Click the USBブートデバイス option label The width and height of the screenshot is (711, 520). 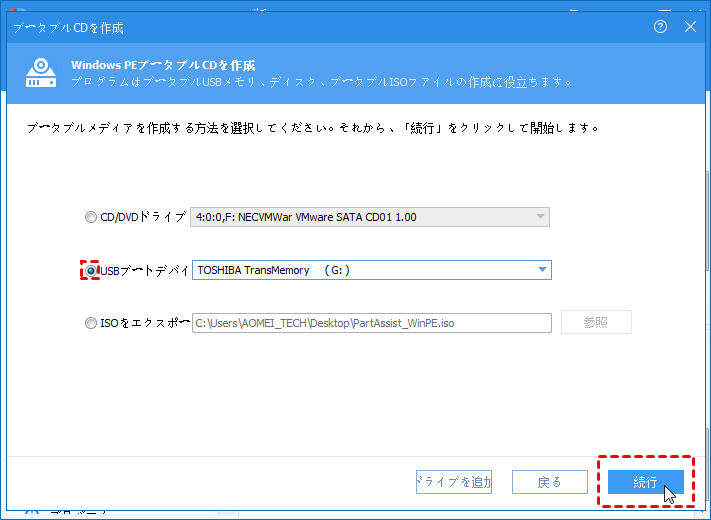click(145, 270)
